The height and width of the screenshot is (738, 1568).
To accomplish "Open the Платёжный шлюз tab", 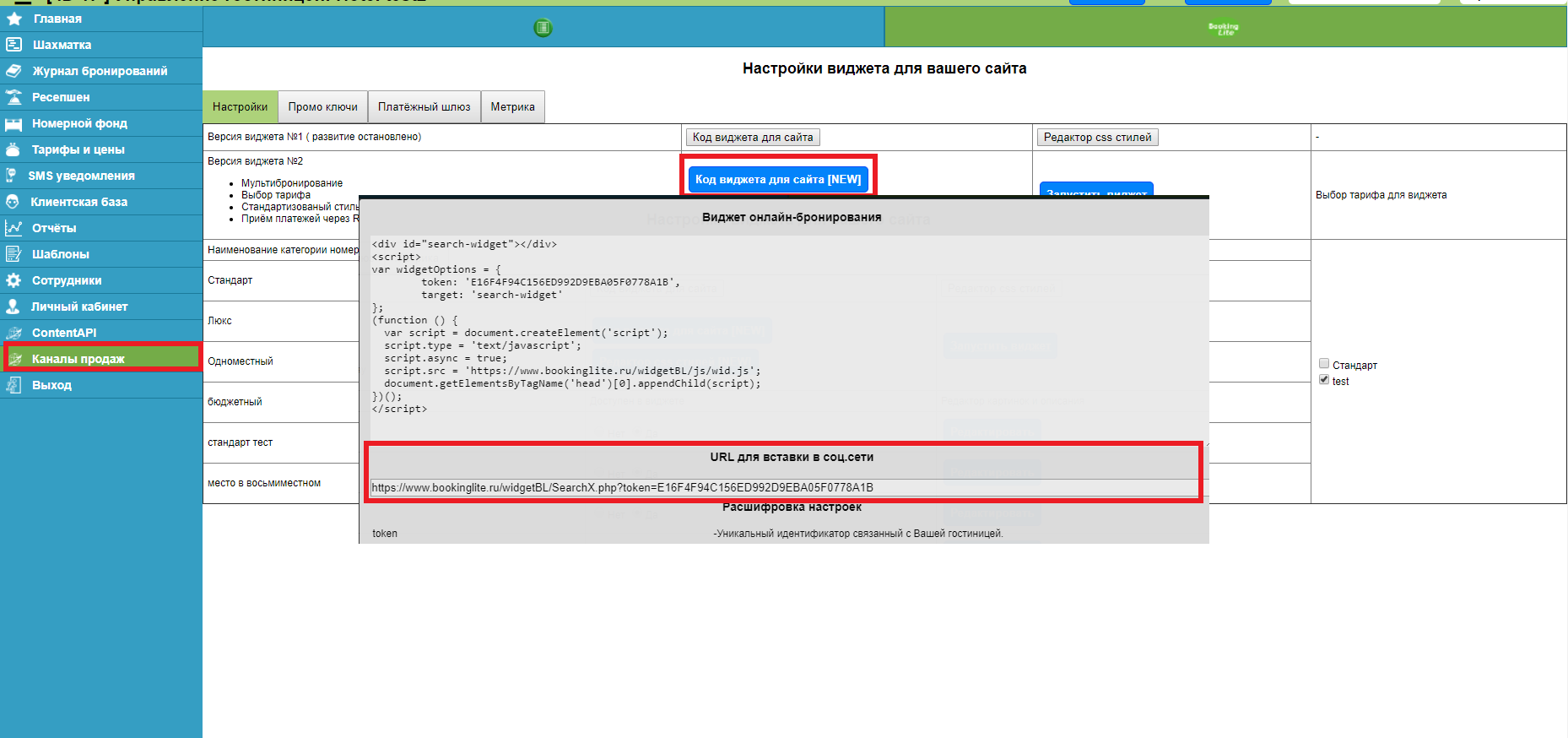I will click(x=424, y=107).
